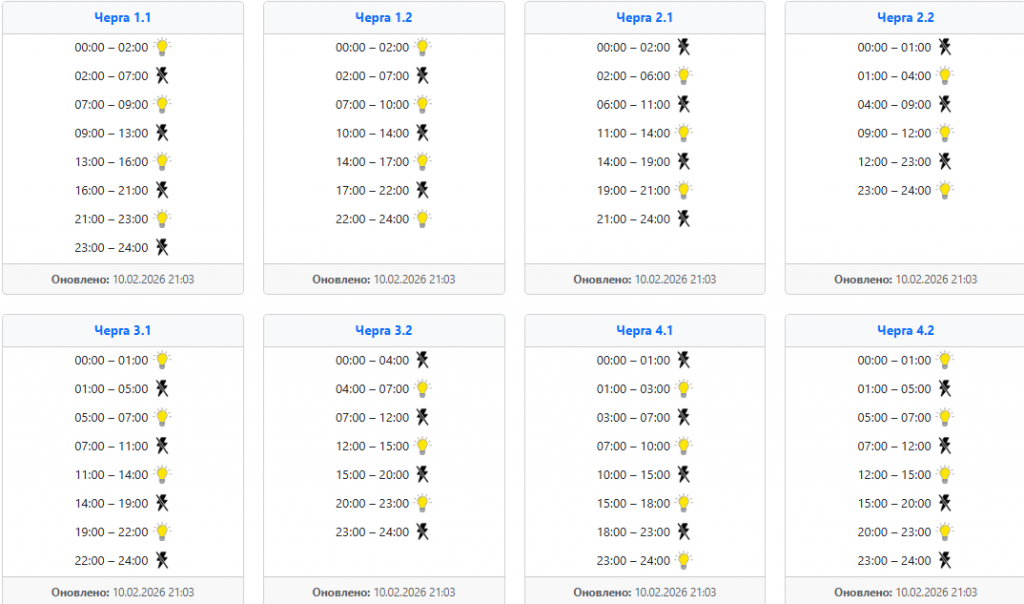The width and height of the screenshot is (1024, 604).
Task: Click power-off icon for 12:00 – 23:00 in Черга 2.2
Action: point(945,161)
